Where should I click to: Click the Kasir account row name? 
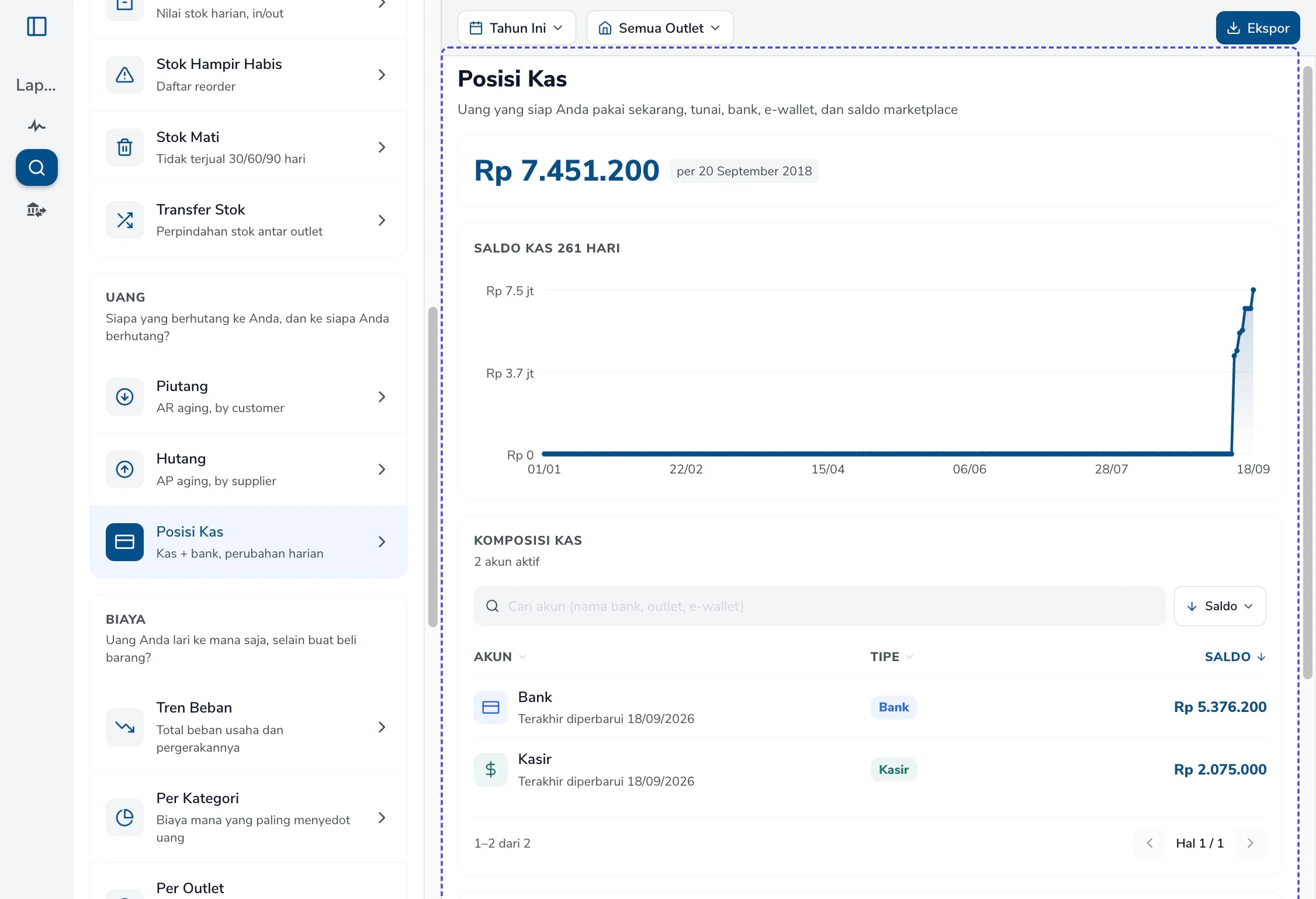click(535, 759)
